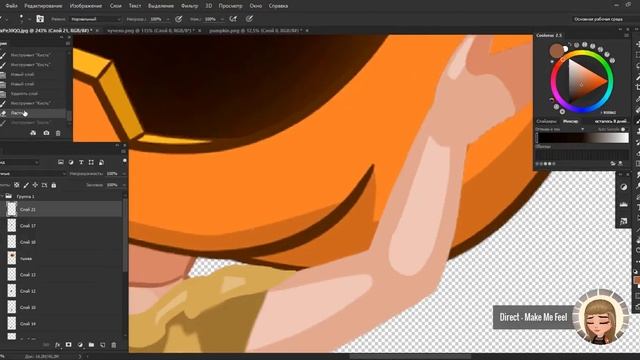The width and height of the screenshot is (640, 360).
Task: Click the Layers panel vertical scrollbar
Action: tap(125, 235)
